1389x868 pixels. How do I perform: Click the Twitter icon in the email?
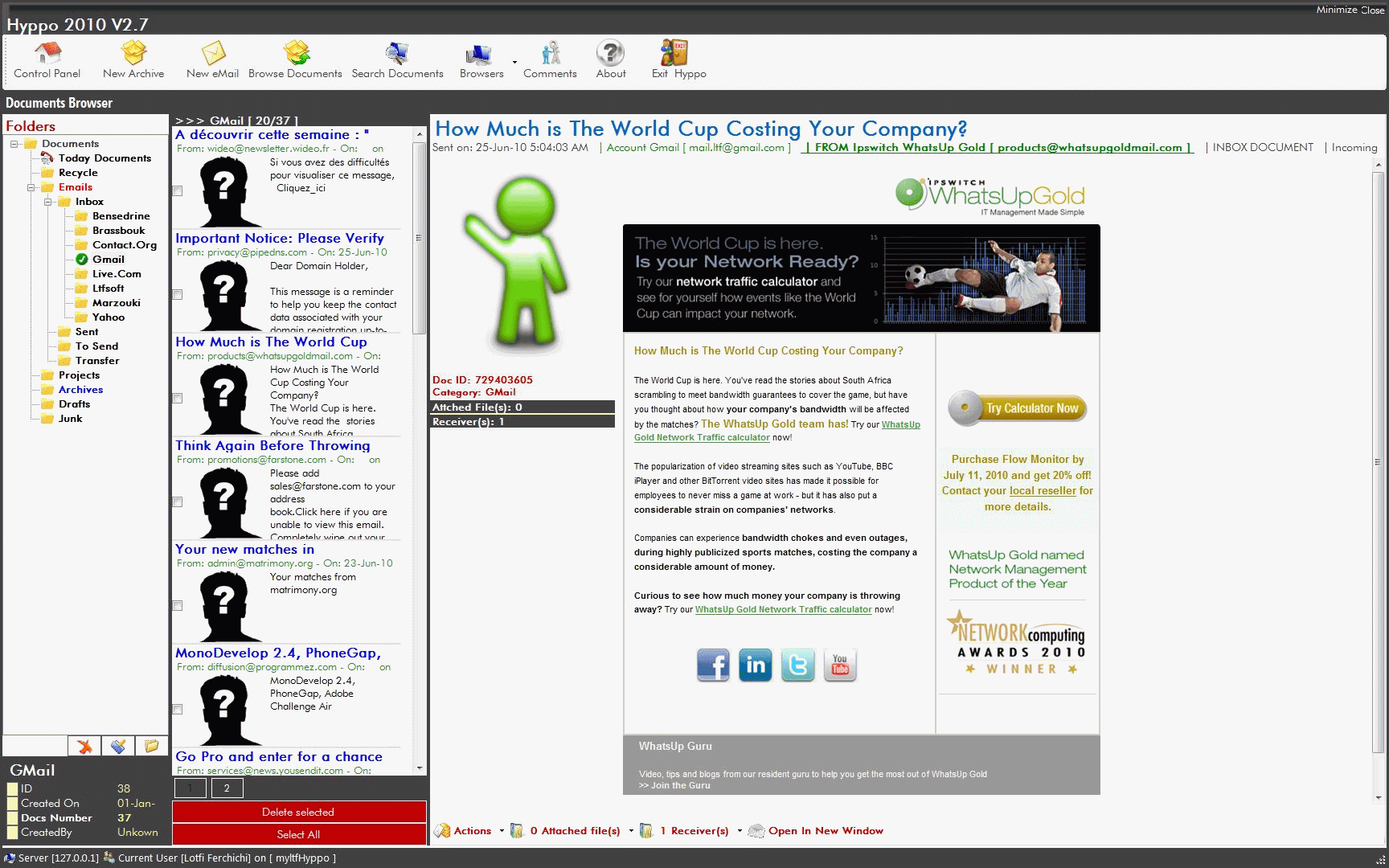(x=797, y=665)
